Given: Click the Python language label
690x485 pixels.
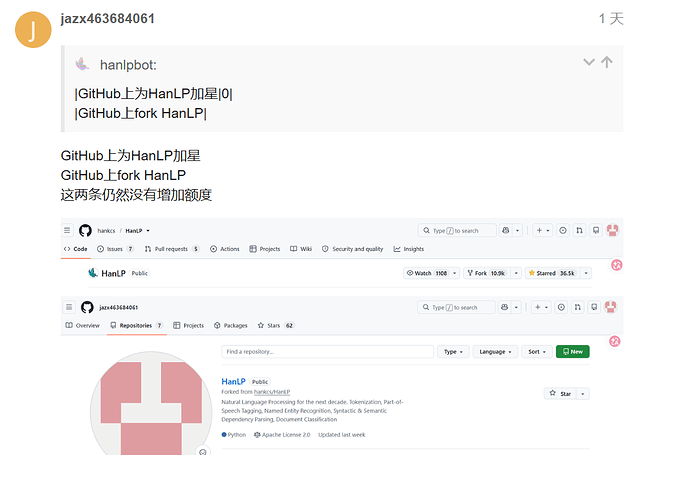Looking at the screenshot, I should (x=234, y=435).
